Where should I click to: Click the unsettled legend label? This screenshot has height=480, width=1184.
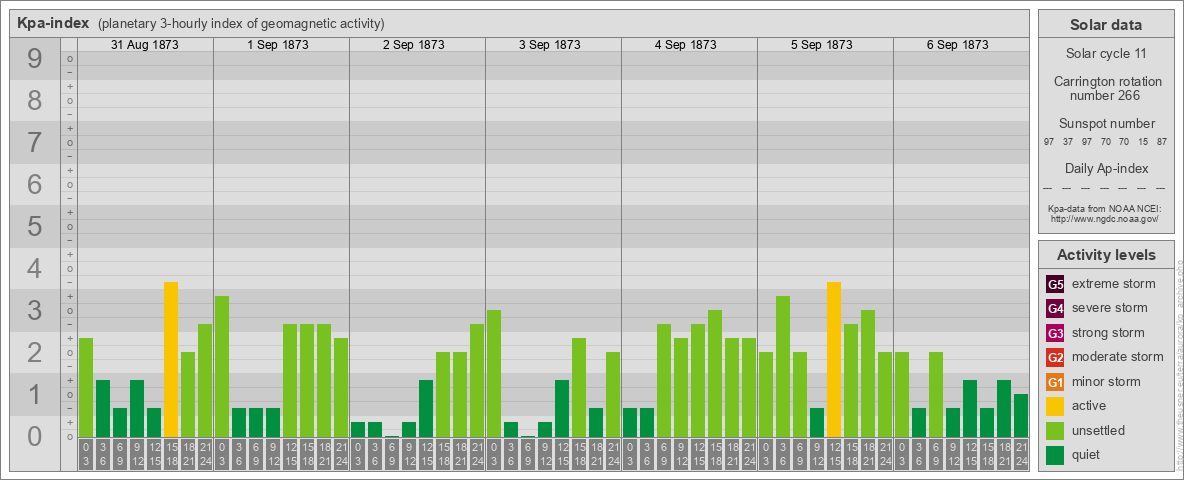coord(1099,431)
